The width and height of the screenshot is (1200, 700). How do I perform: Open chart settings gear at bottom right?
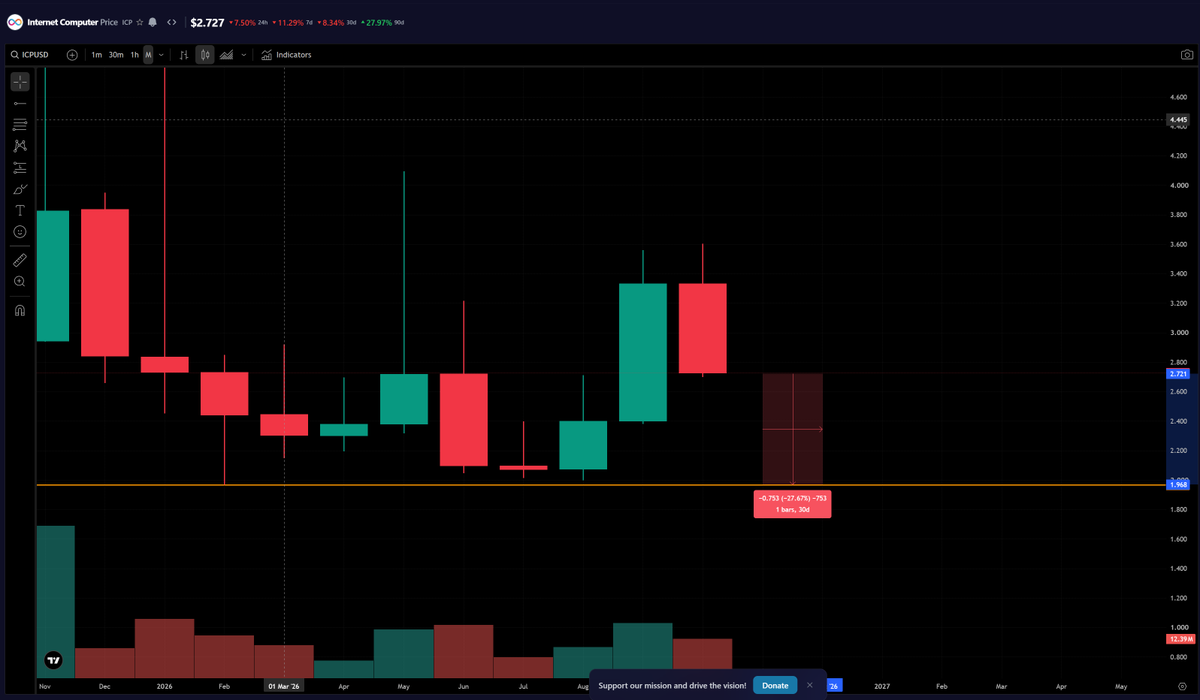tap(1182, 687)
